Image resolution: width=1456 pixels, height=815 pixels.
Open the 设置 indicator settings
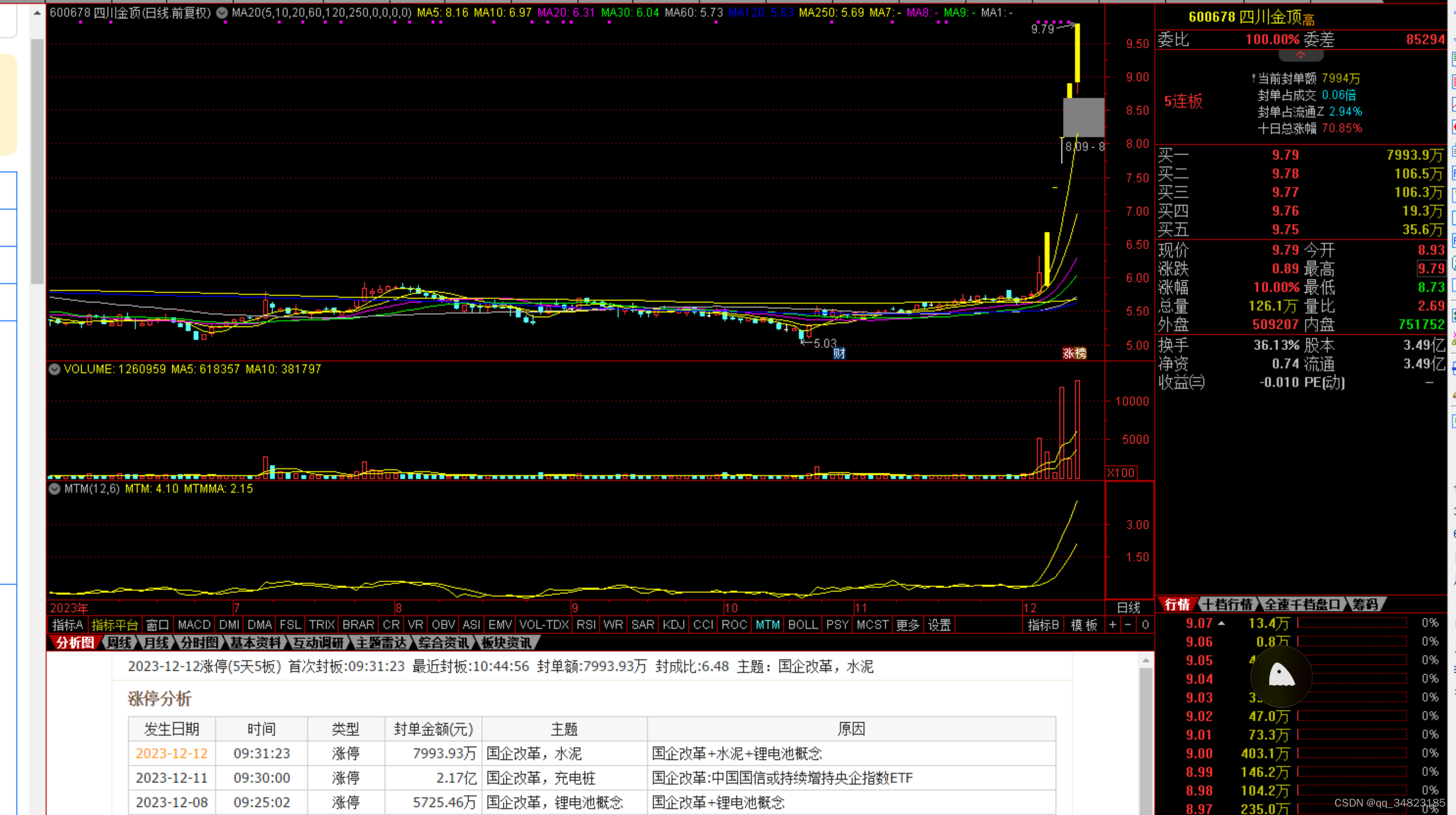(940, 625)
